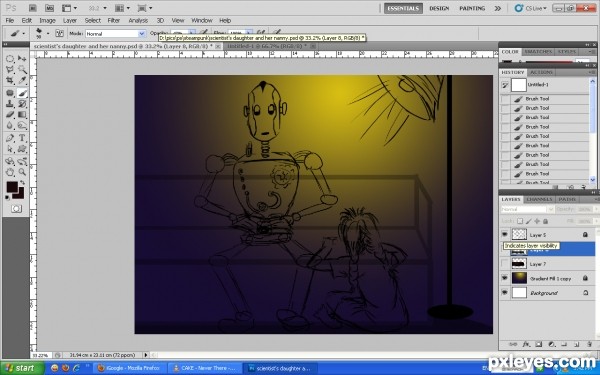Select the Brush tool in the toolbox

(22, 93)
